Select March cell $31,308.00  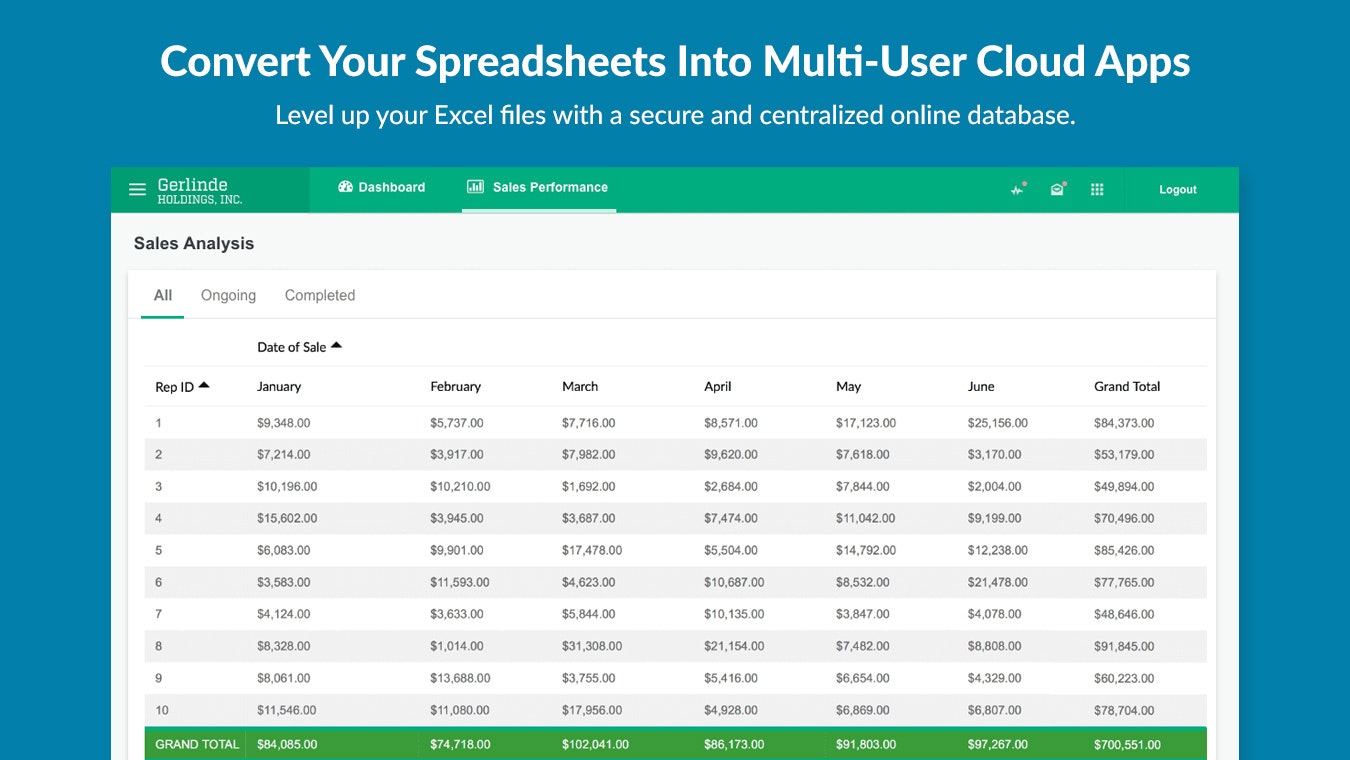point(592,646)
